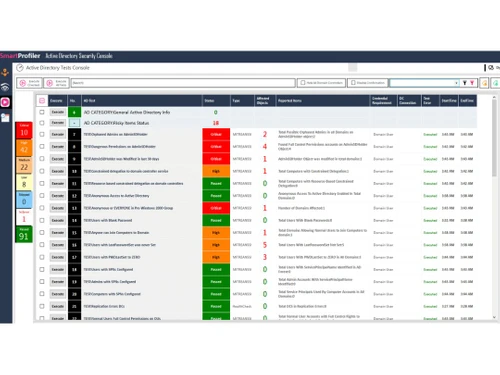Click Execute on test row 12

pos(58,196)
